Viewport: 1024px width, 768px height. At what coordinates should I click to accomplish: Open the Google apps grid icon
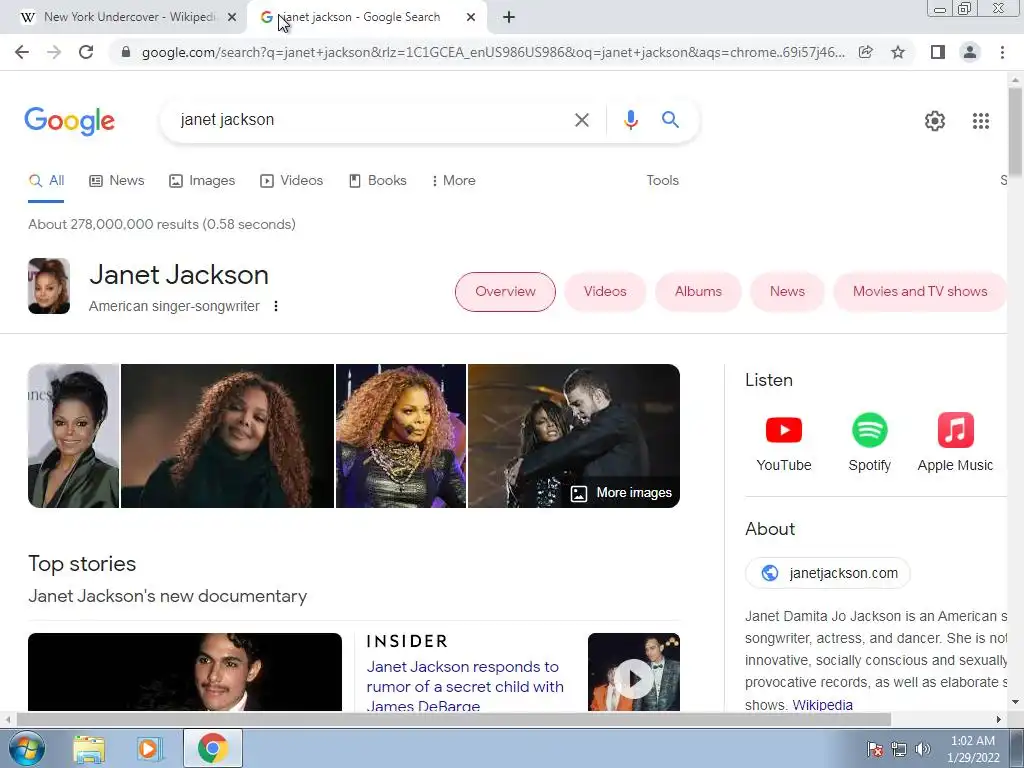tap(980, 121)
